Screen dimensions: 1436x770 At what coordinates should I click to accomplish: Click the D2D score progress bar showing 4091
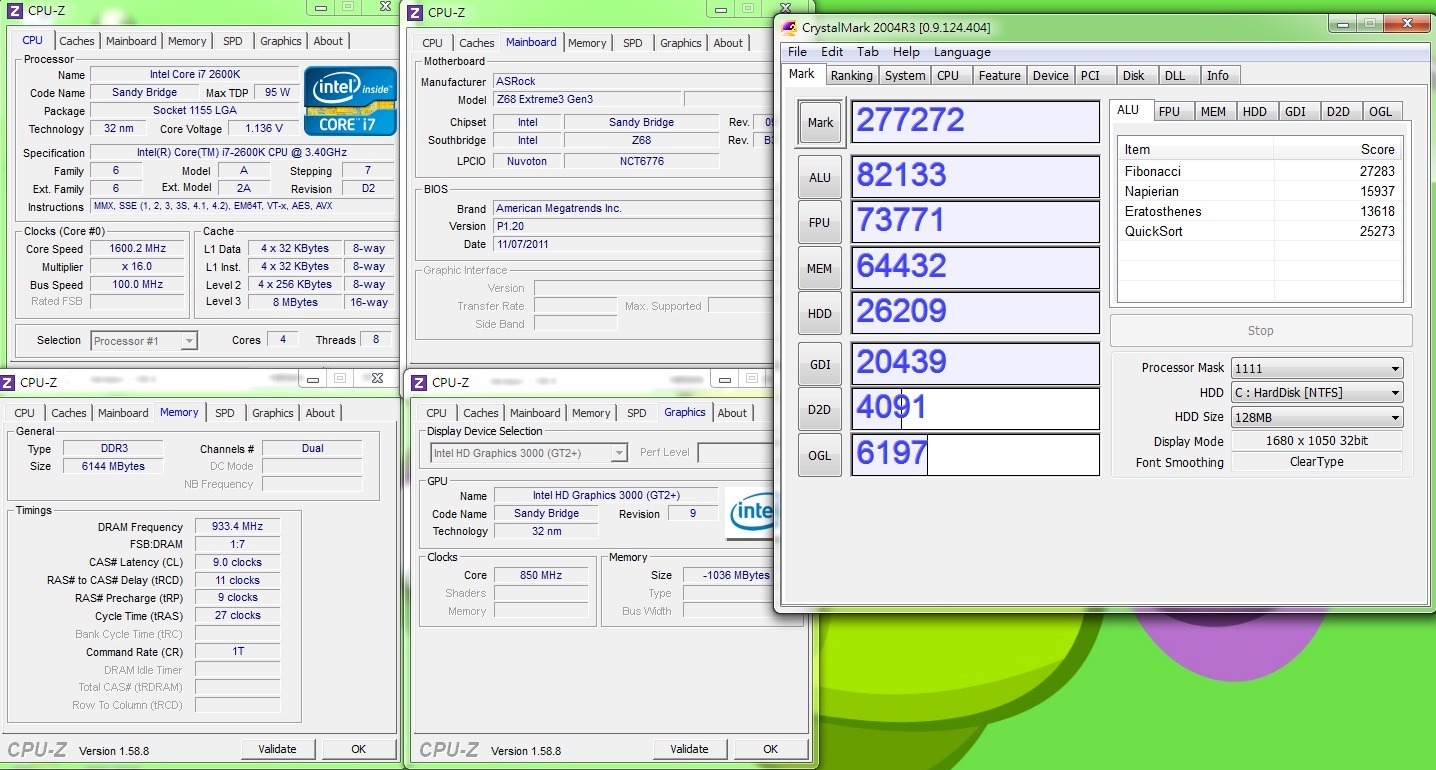point(975,409)
